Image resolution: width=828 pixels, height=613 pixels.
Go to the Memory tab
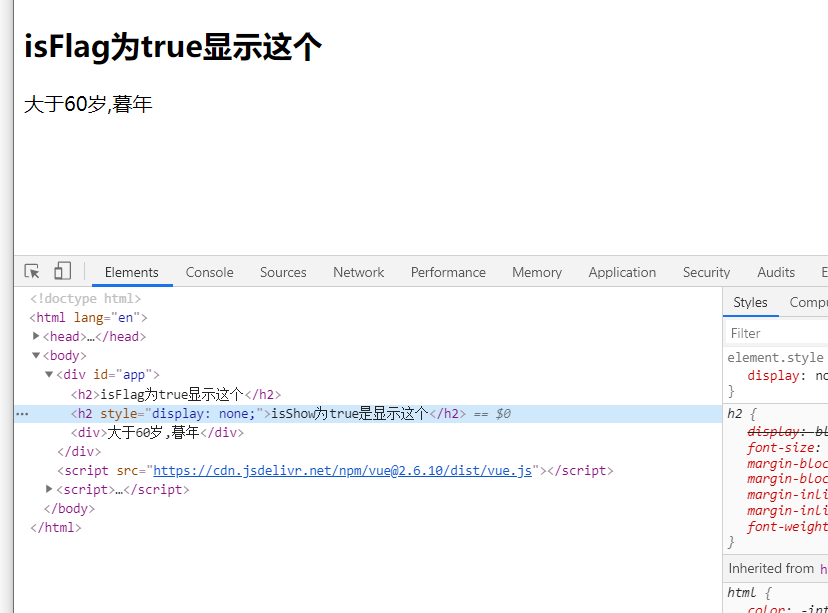[537, 272]
